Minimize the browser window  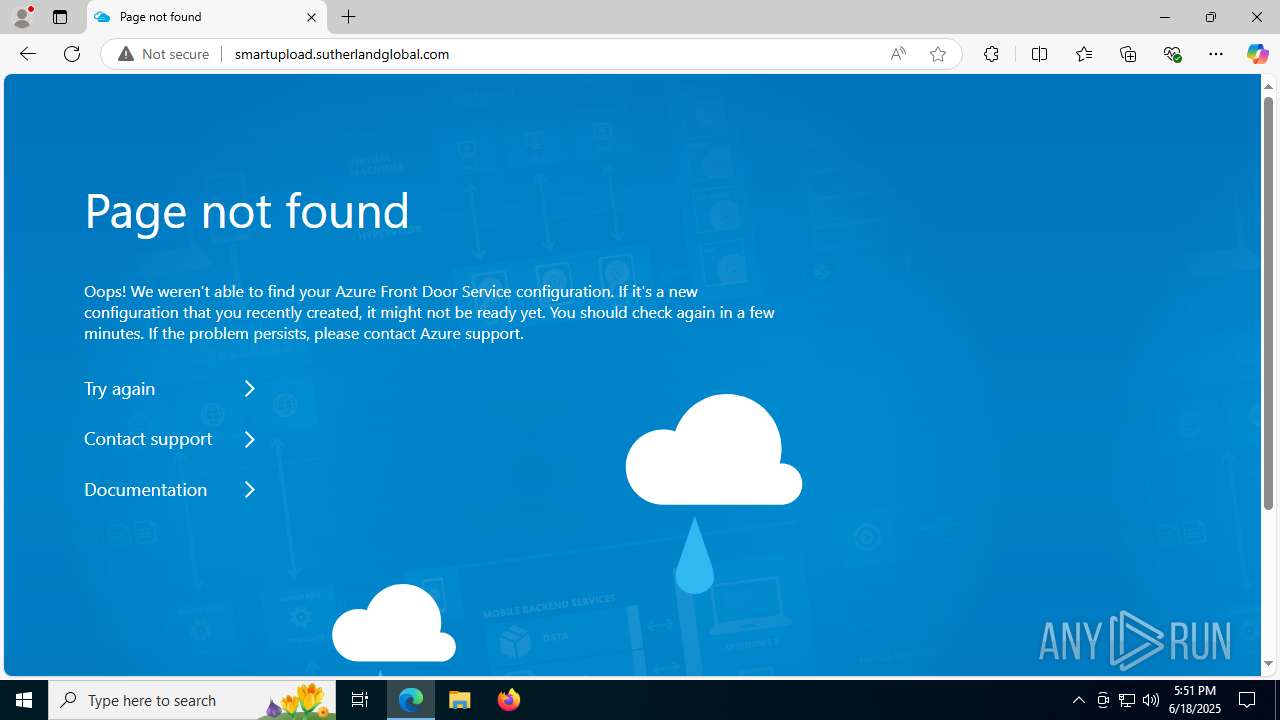[1164, 17]
